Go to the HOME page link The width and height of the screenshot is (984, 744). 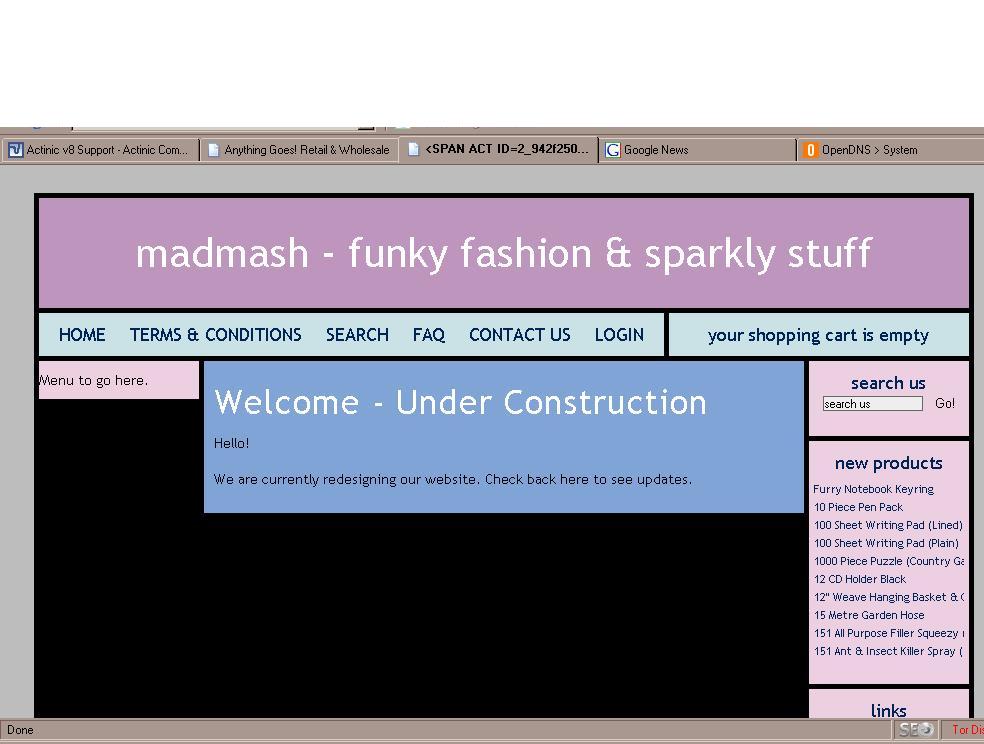click(82, 335)
